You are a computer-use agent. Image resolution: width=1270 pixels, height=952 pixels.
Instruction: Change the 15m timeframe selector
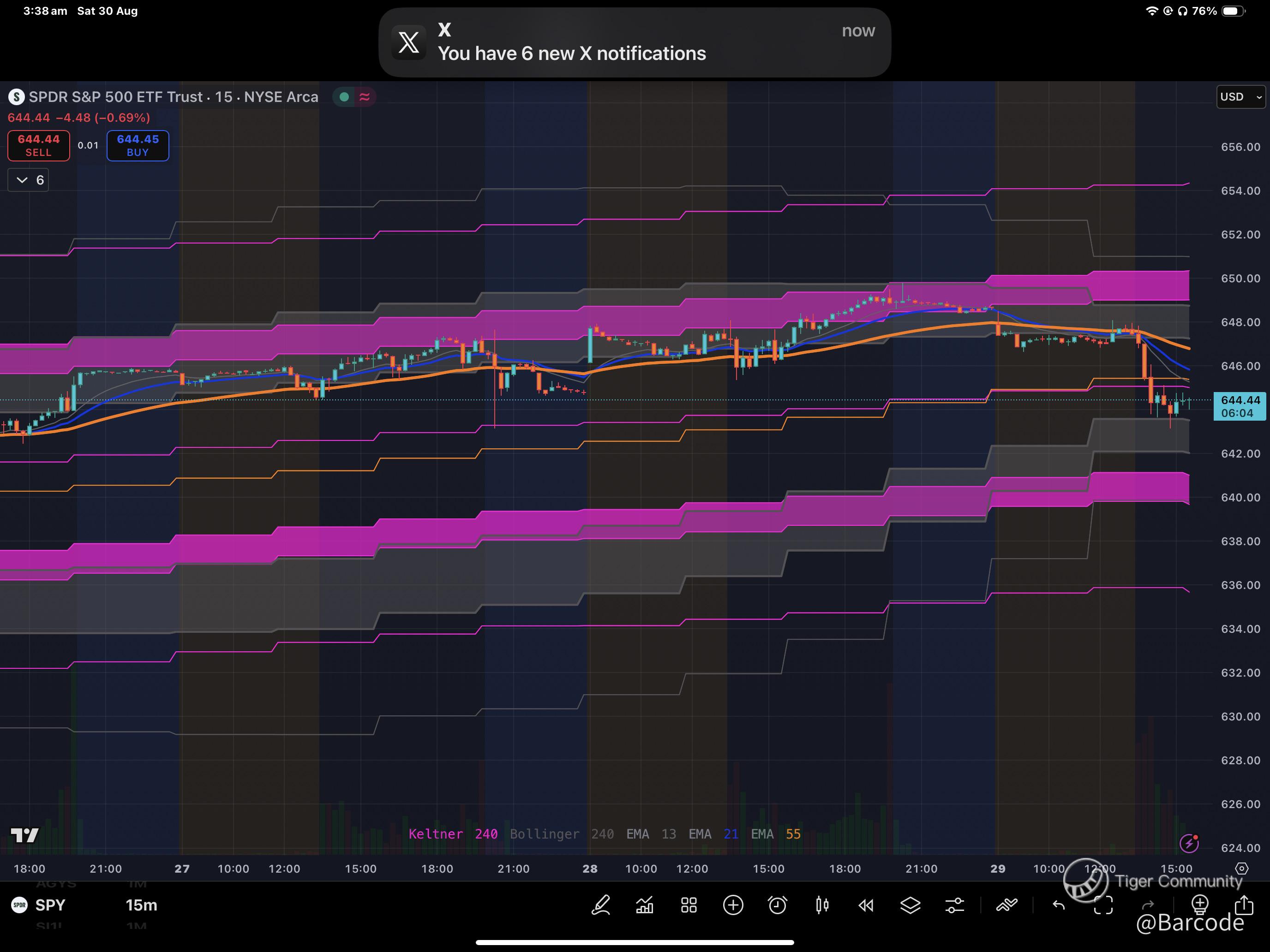point(141,905)
